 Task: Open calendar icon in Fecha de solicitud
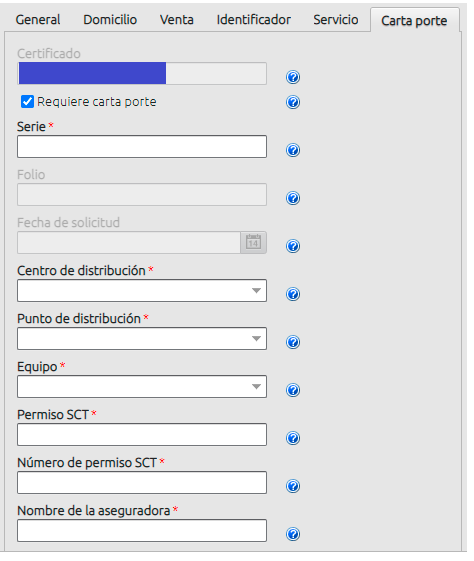253,243
